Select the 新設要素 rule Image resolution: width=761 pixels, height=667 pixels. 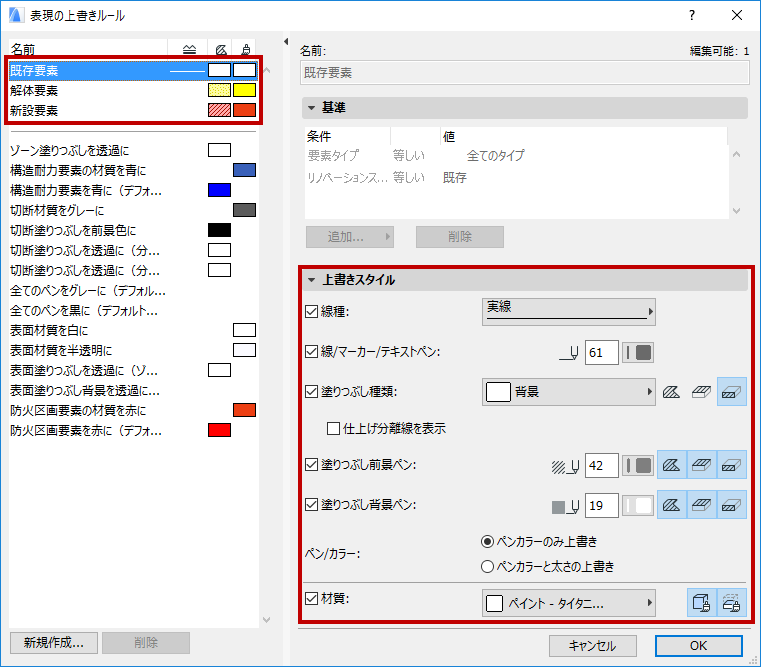[133, 110]
